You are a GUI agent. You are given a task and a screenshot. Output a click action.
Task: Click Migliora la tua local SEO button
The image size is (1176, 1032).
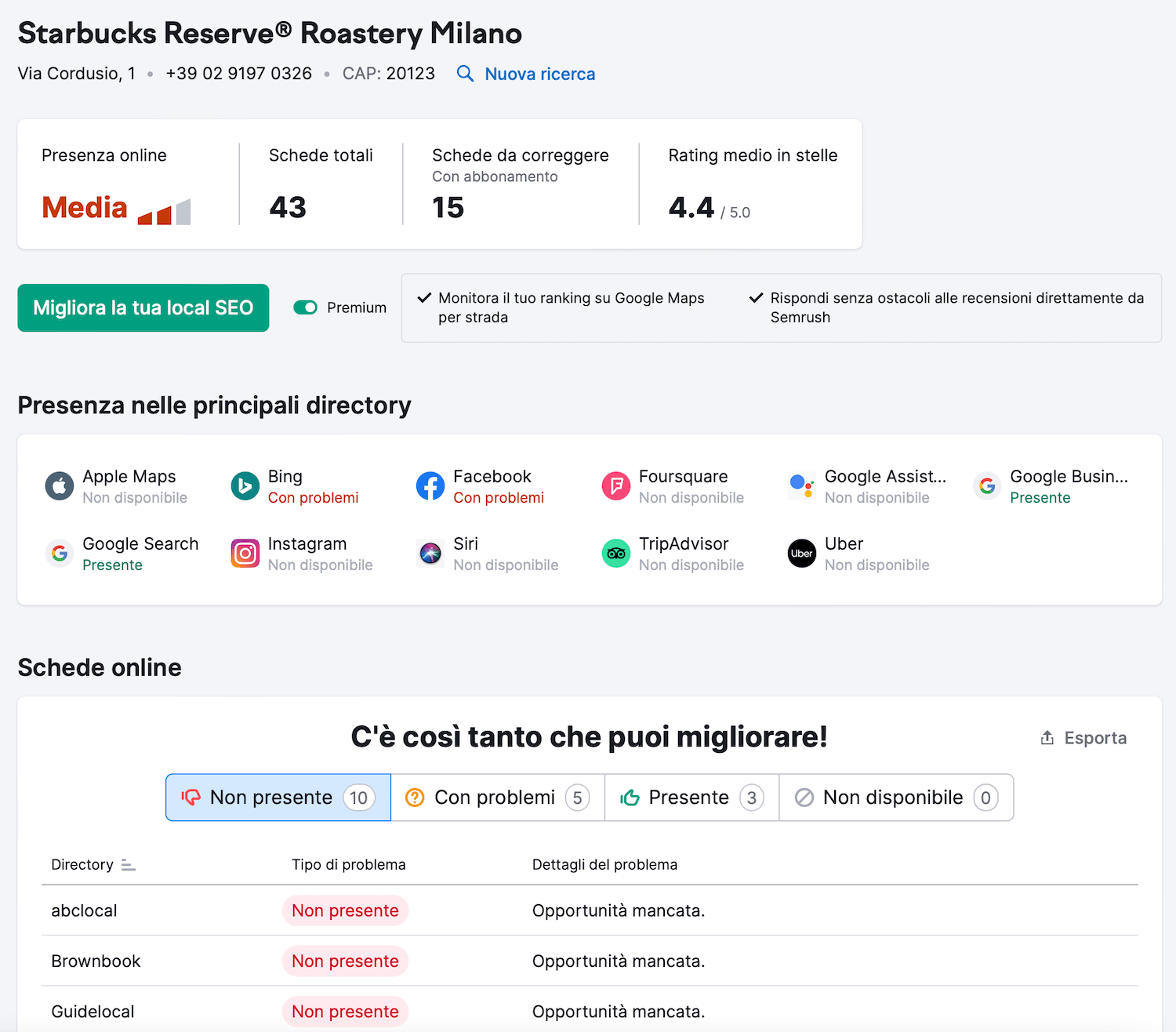(x=143, y=307)
